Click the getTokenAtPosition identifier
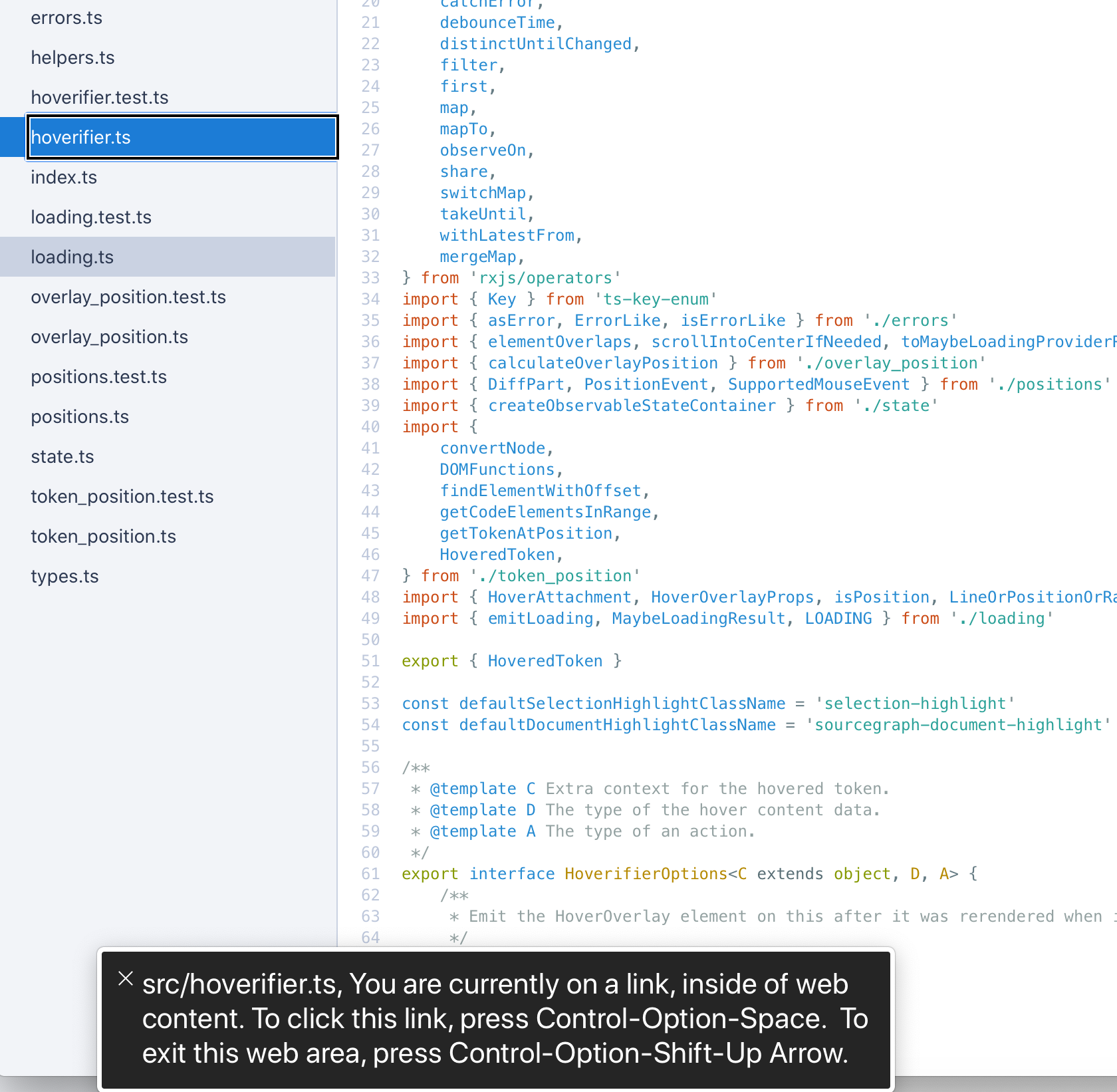Image resolution: width=1117 pixels, height=1092 pixels. tap(526, 533)
